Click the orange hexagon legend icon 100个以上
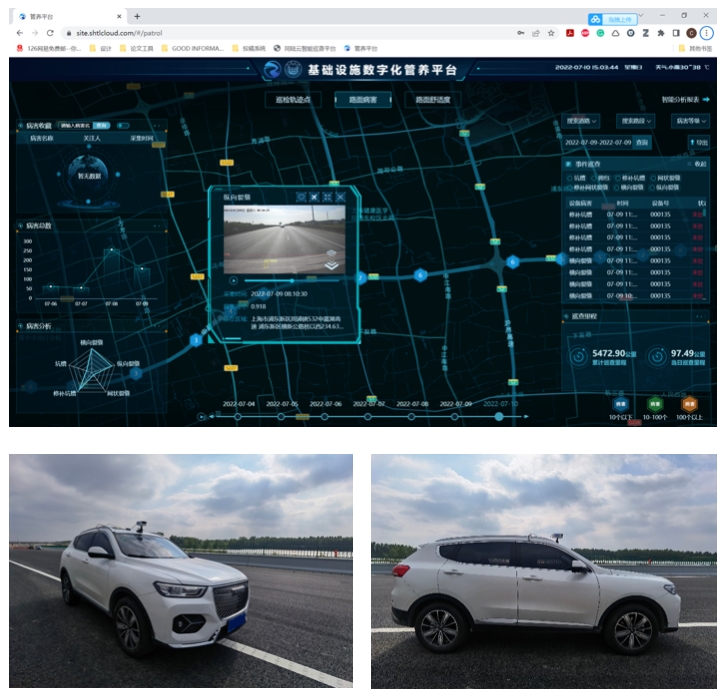This screenshot has height=696, width=725. tap(689, 404)
